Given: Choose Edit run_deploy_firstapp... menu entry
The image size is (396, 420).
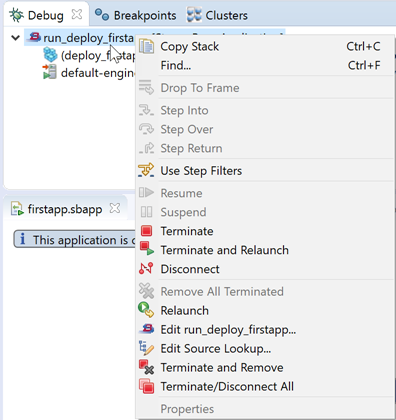Looking at the screenshot, I should 228,329.
